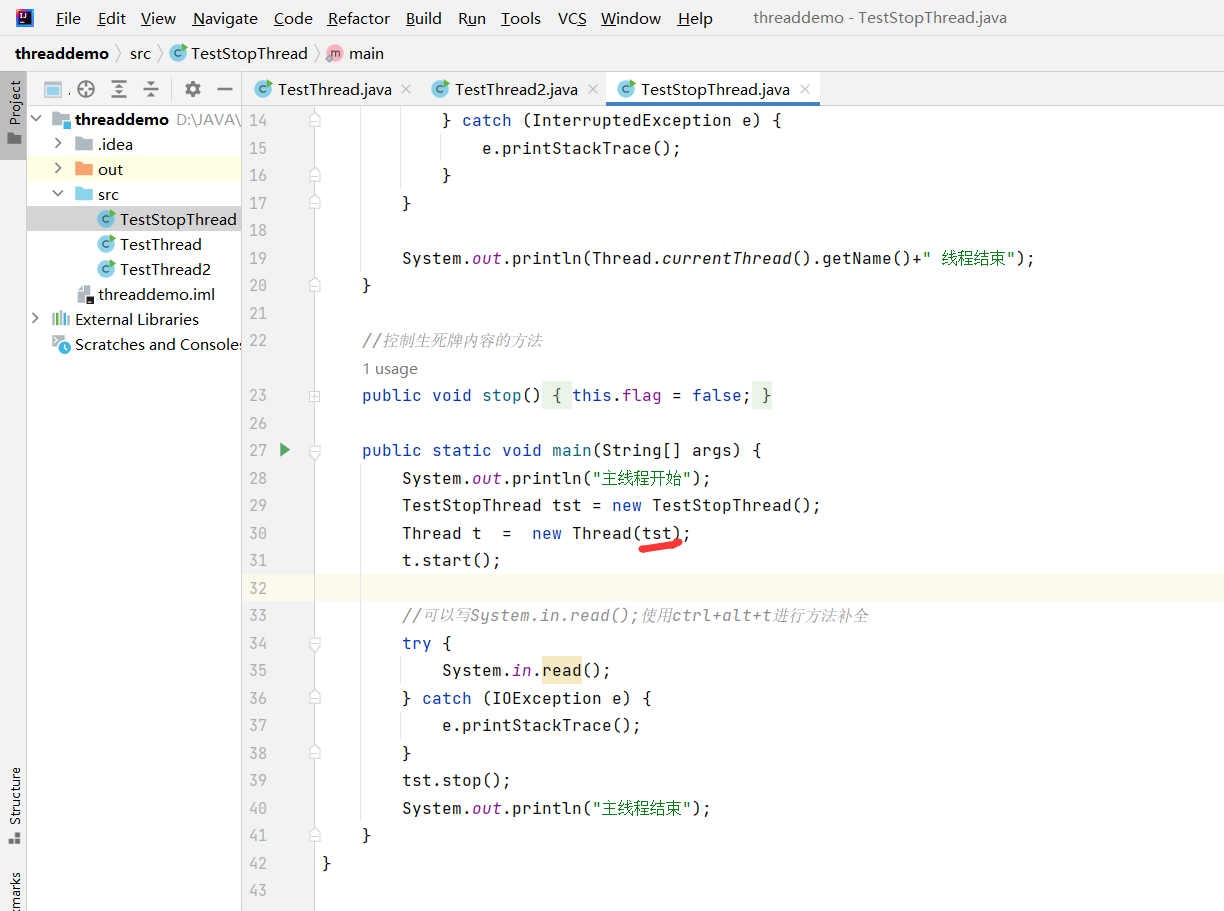Click fold marker at line 14
The image size is (1224, 911).
pos(315,120)
